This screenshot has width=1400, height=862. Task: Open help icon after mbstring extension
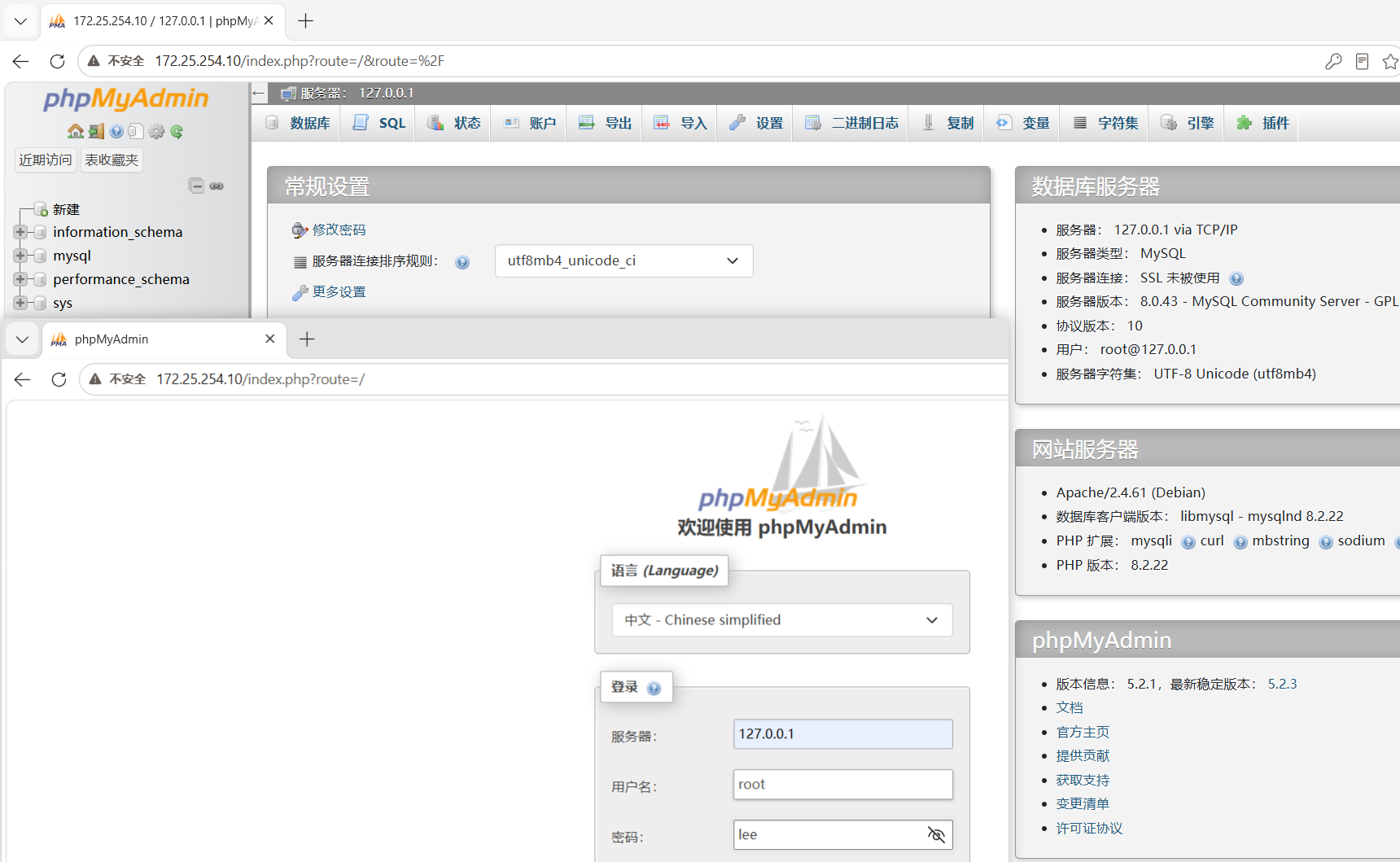point(1326,542)
